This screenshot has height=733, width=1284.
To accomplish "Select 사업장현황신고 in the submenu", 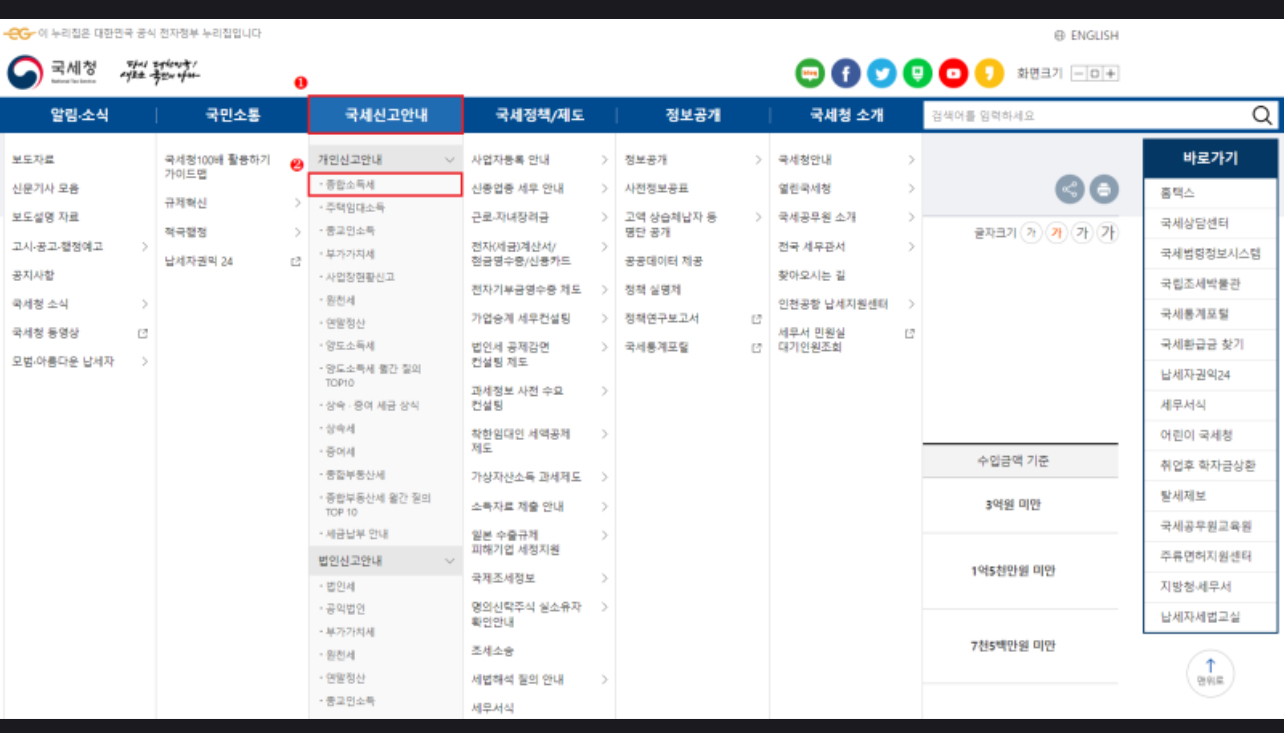I will click(x=359, y=276).
